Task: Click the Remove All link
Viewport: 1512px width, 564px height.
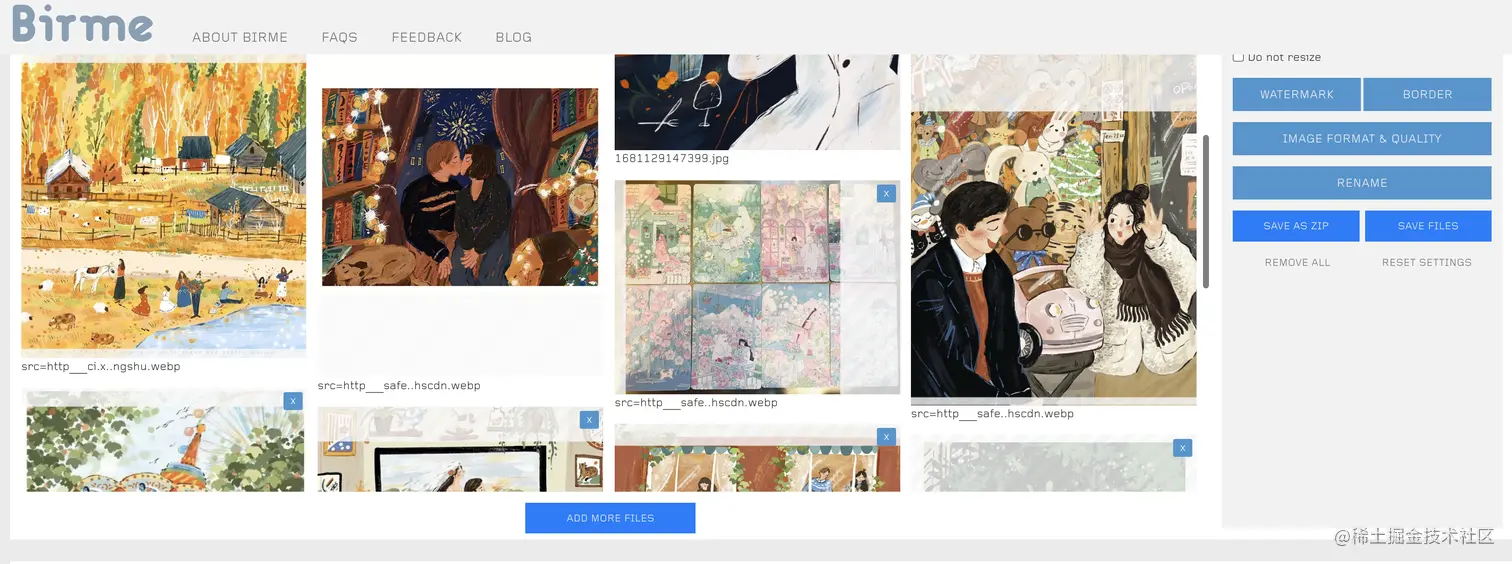Action: tap(1297, 262)
